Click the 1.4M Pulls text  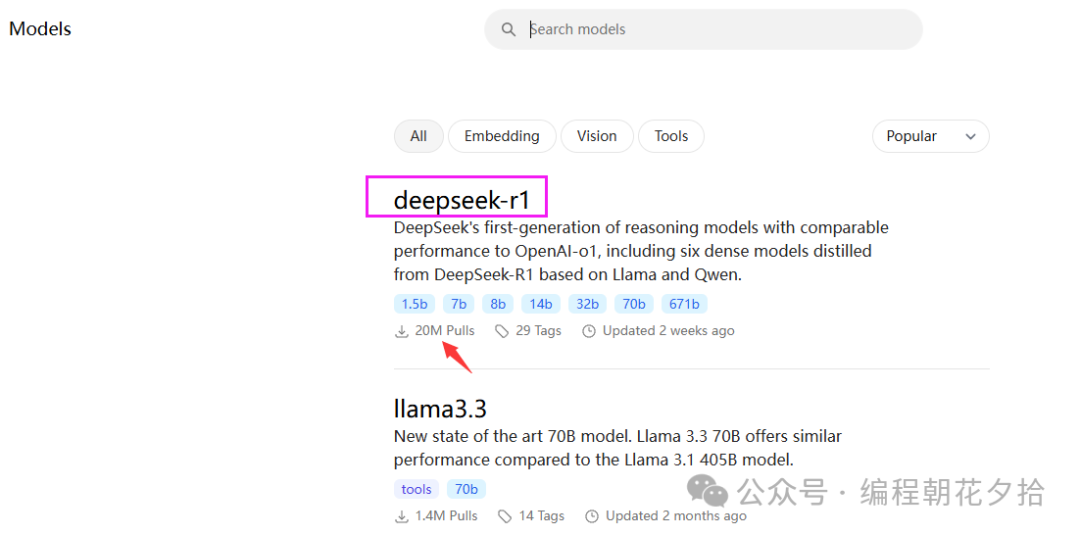[446, 516]
